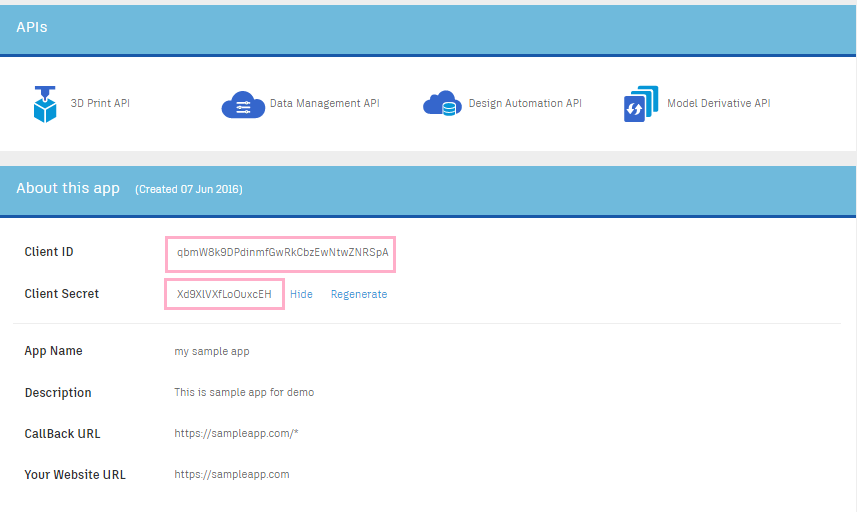This screenshot has width=857, height=512.
Task: Click the app name 'my sample app'
Action: (x=212, y=352)
